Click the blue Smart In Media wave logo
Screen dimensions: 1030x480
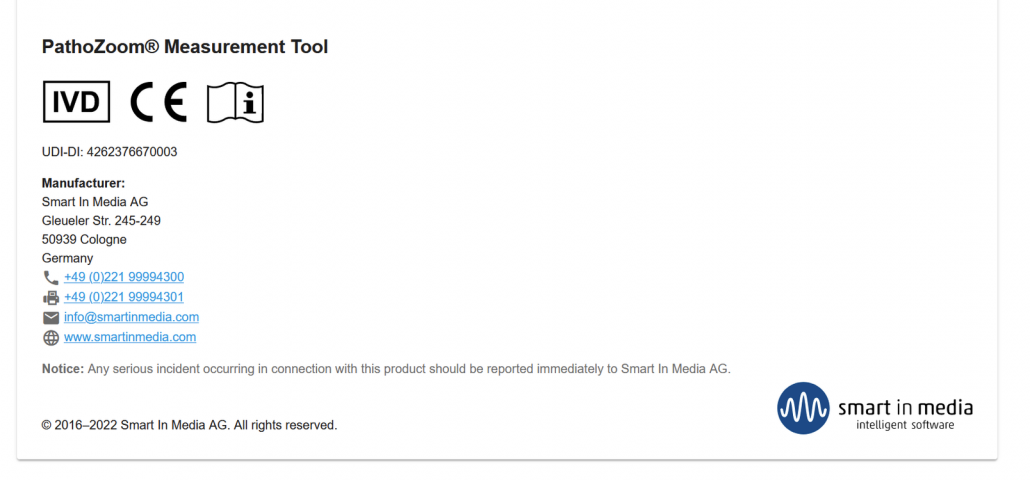click(803, 408)
